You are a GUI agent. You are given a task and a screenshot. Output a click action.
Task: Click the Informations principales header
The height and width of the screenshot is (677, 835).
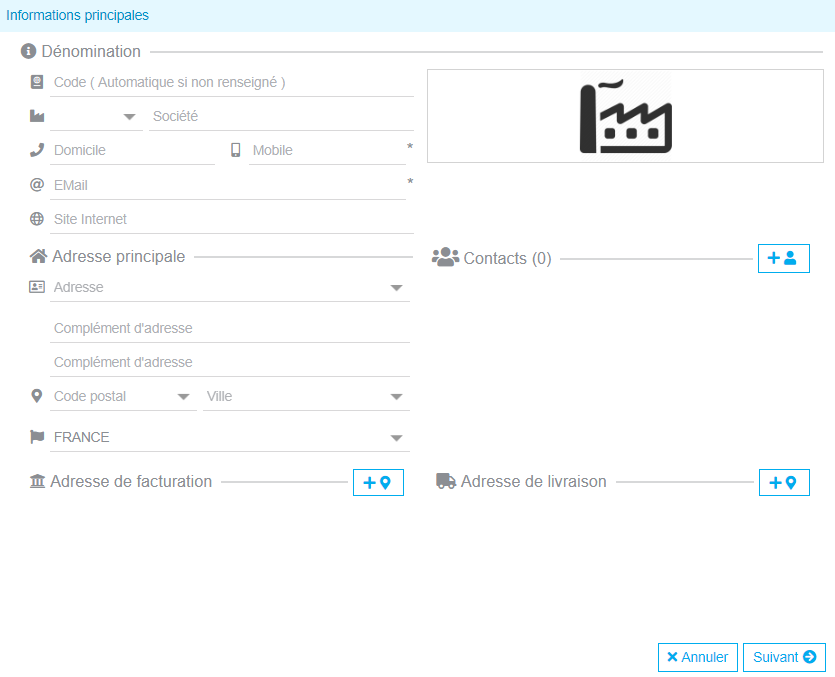pos(77,15)
